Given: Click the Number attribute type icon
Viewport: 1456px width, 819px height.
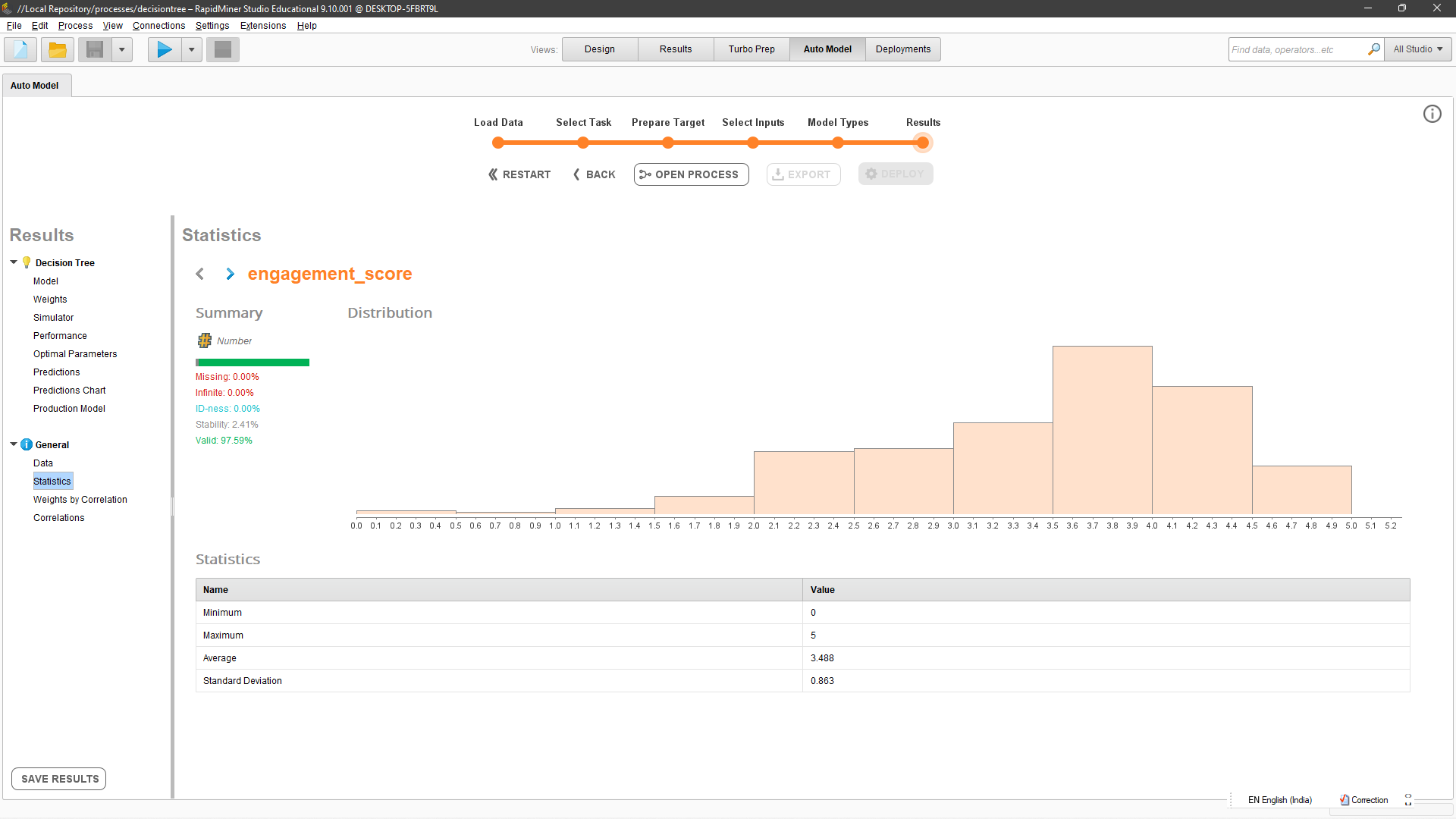Looking at the screenshot, I should [x=204, y=340].
